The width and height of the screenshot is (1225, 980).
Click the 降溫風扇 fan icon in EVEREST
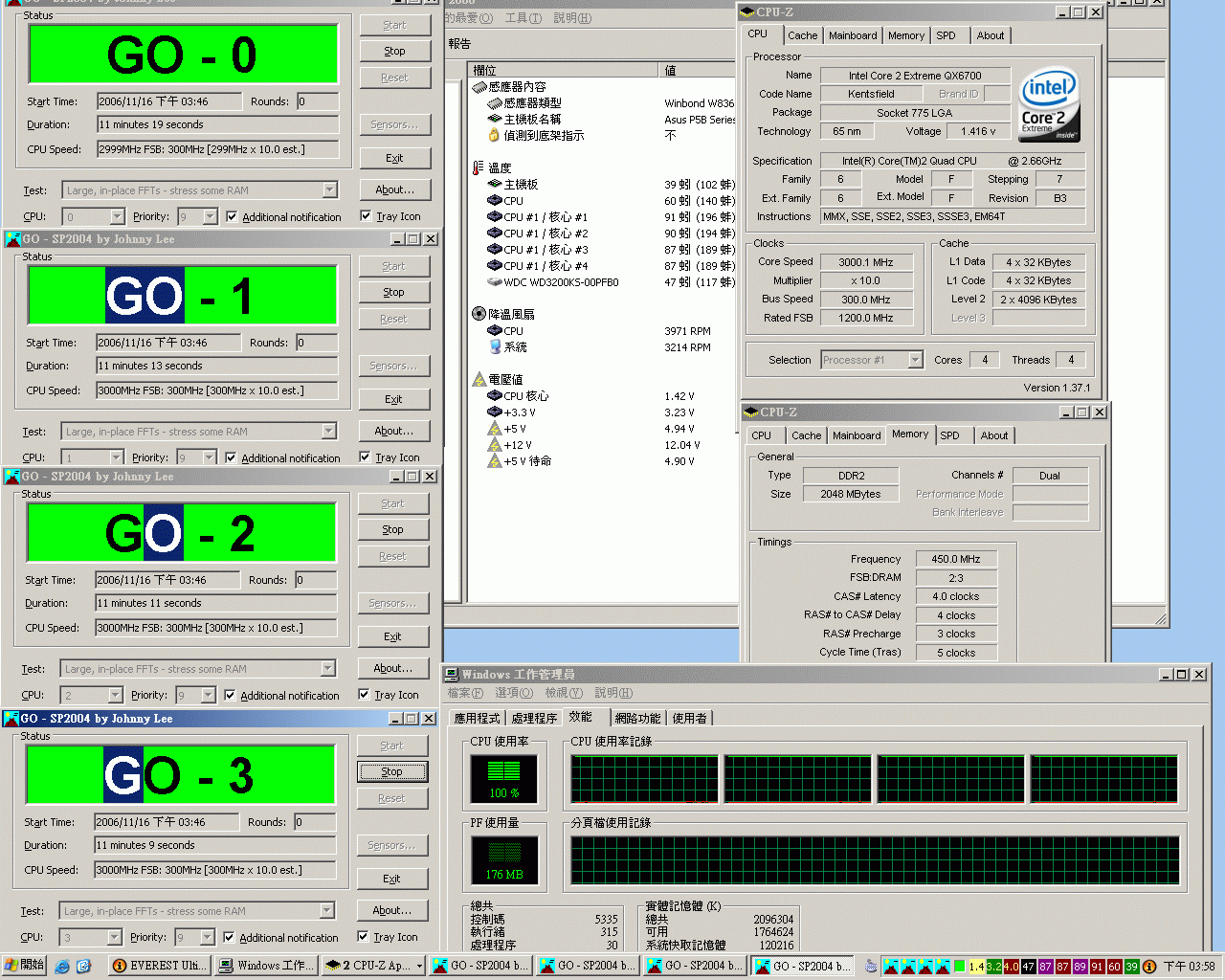pos(479,314)
